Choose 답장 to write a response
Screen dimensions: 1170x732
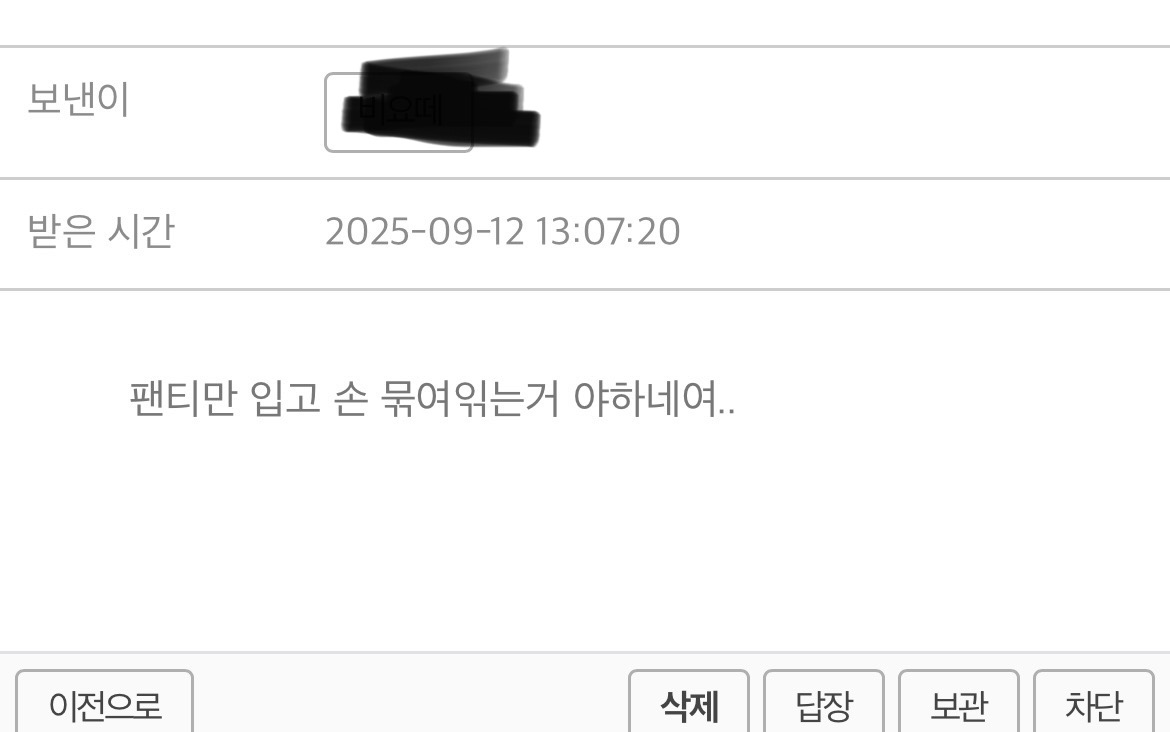pos(824,702)
